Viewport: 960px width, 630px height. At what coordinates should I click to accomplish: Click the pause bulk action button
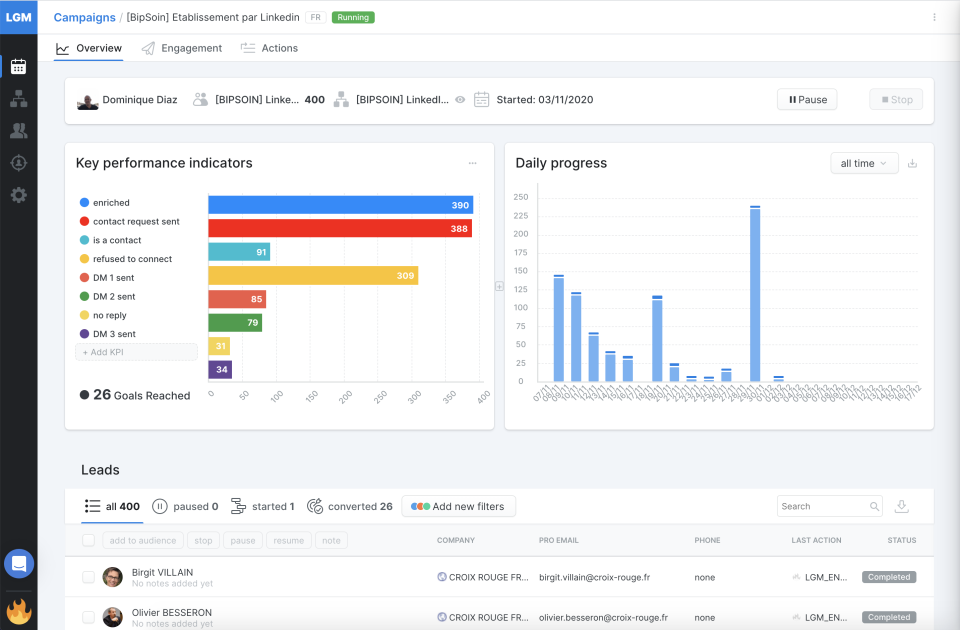[x=243, y=541]
